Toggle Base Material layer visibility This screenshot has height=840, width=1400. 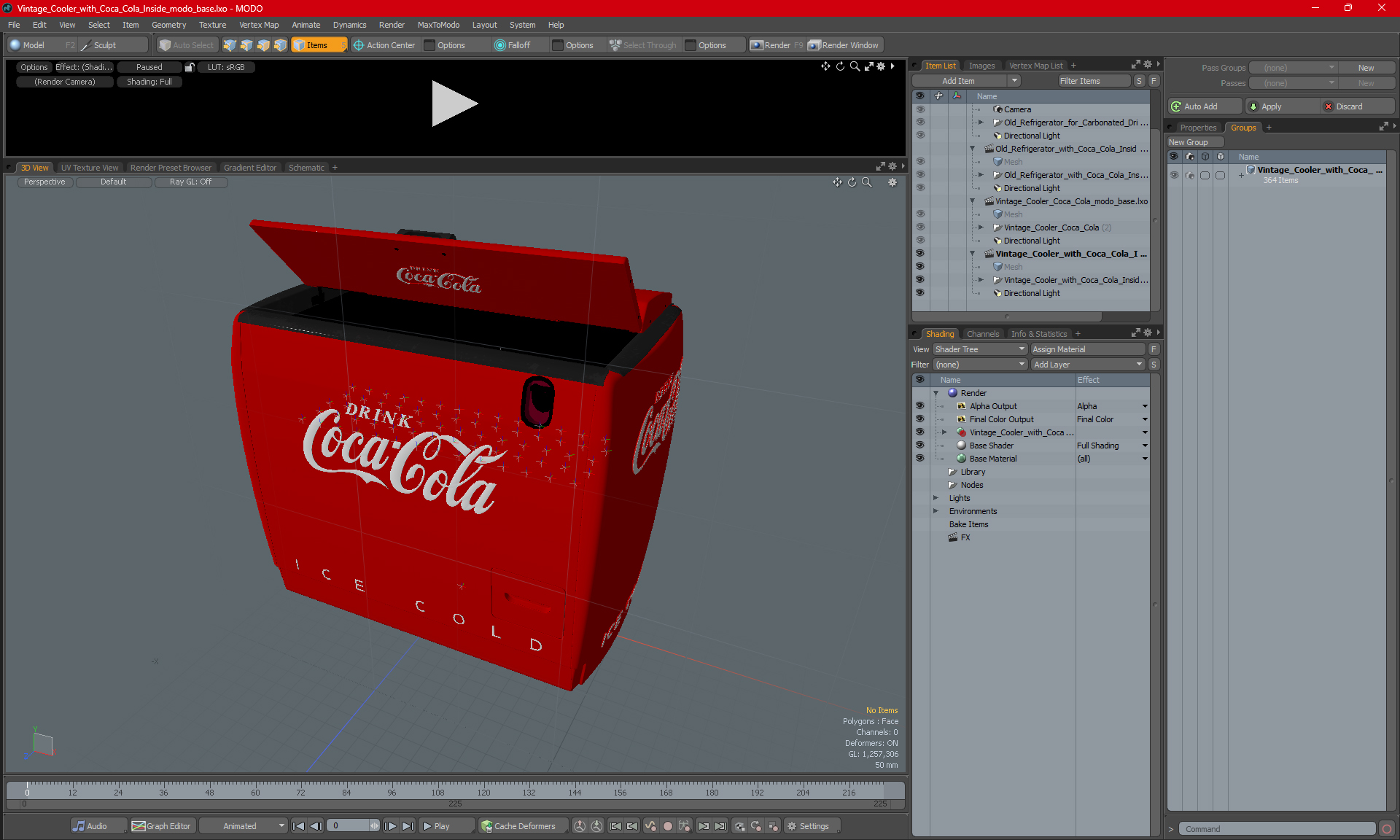[919, 459]
